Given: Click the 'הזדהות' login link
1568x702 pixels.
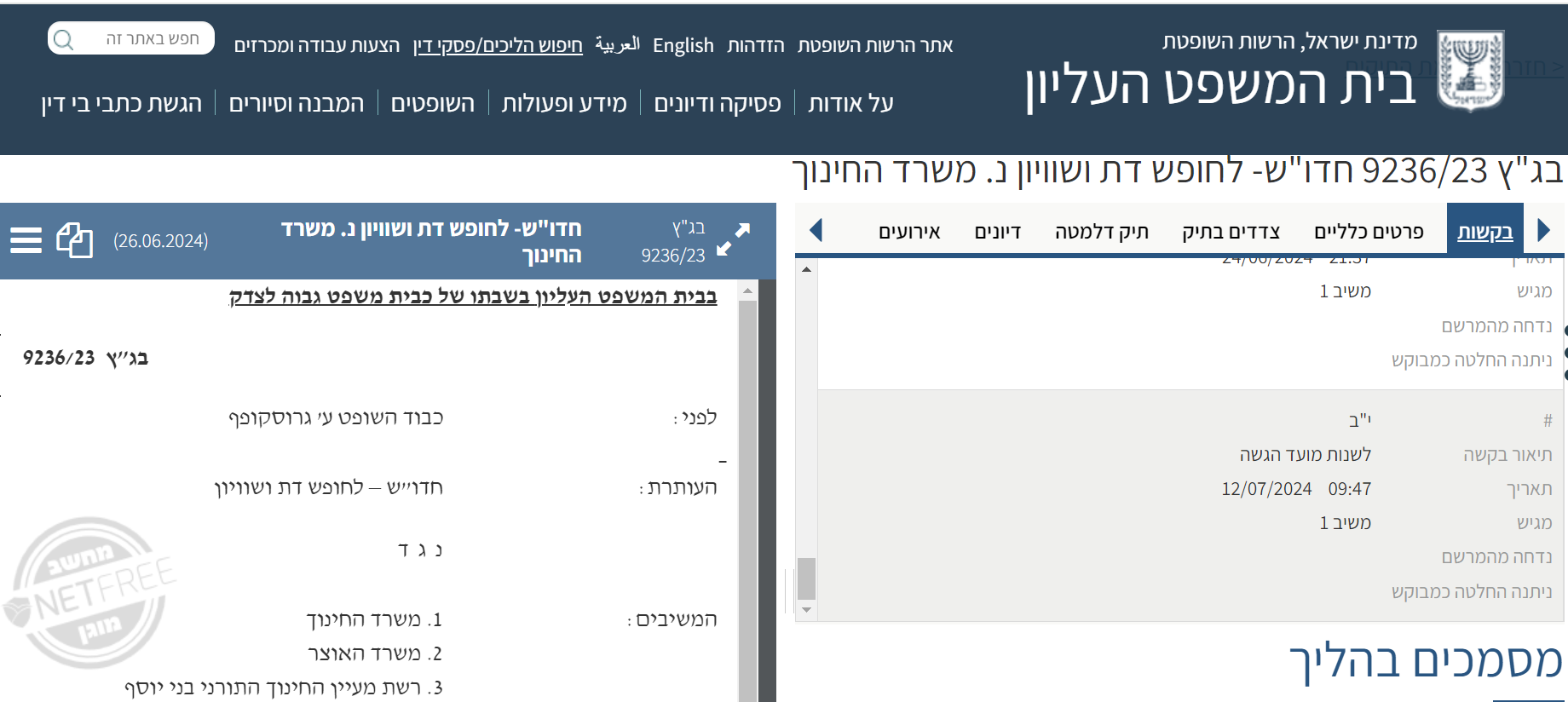Looking at the screenshot, I should (756, 45).
